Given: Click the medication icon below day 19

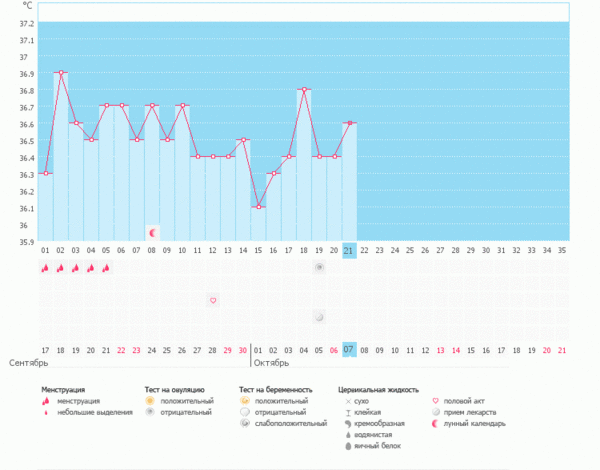Looking at the screenshot, I should 319,317.
